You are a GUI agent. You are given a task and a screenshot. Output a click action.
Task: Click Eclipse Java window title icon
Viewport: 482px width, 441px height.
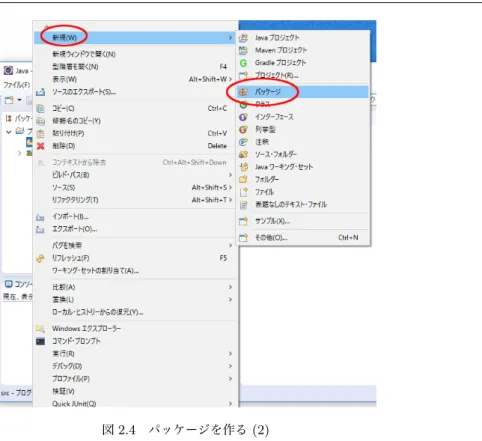(x=8, y=71)
